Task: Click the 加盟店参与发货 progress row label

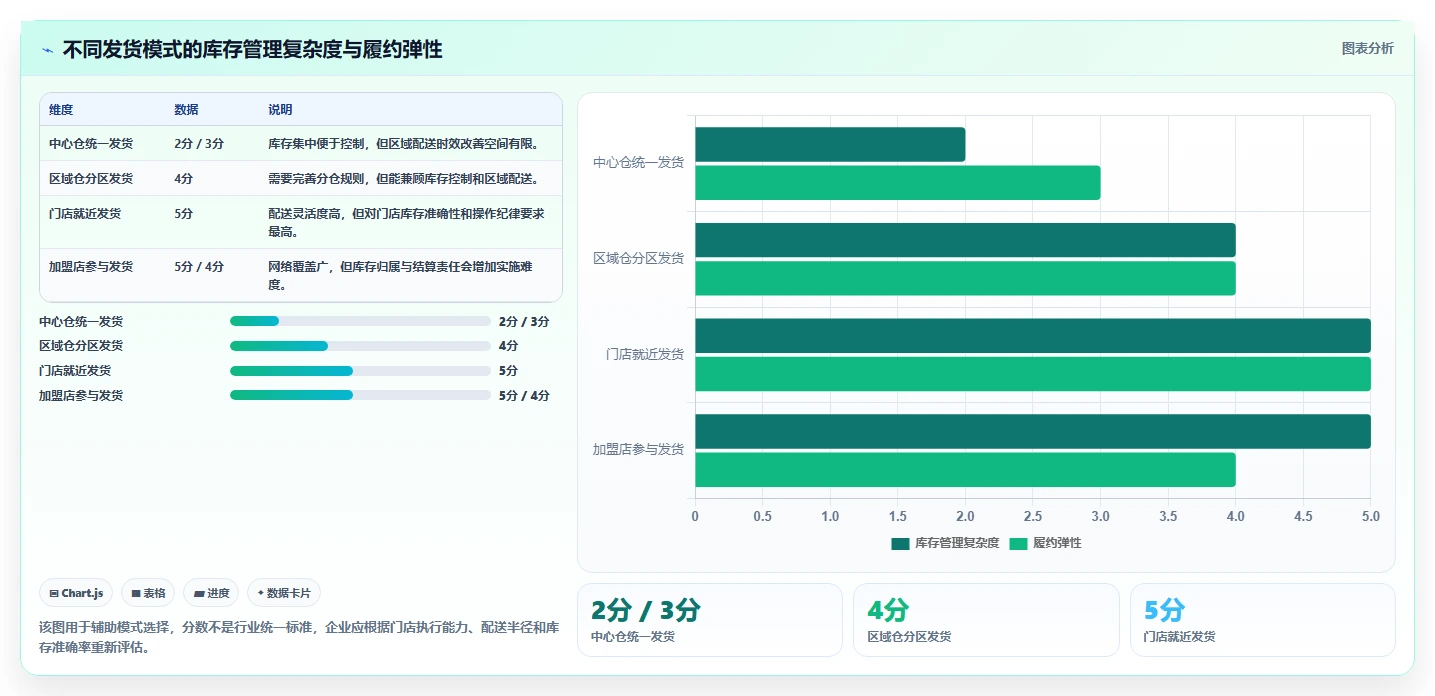Action: tap(81, 395)
